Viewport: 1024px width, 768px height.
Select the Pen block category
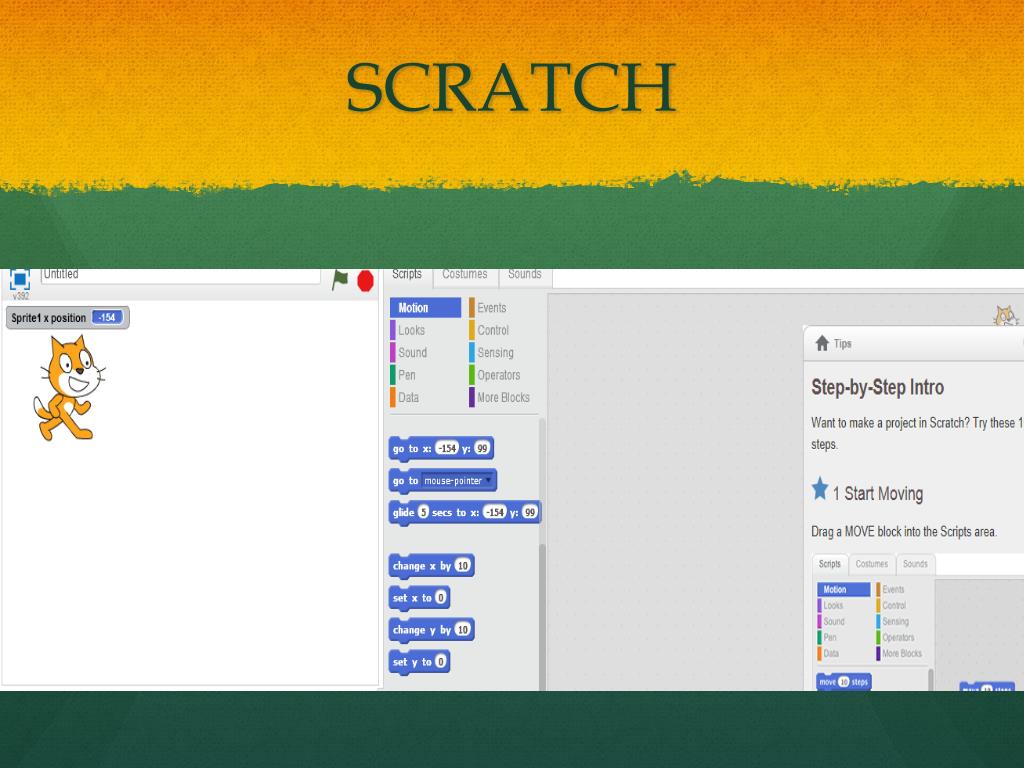[x=407, y=375]
